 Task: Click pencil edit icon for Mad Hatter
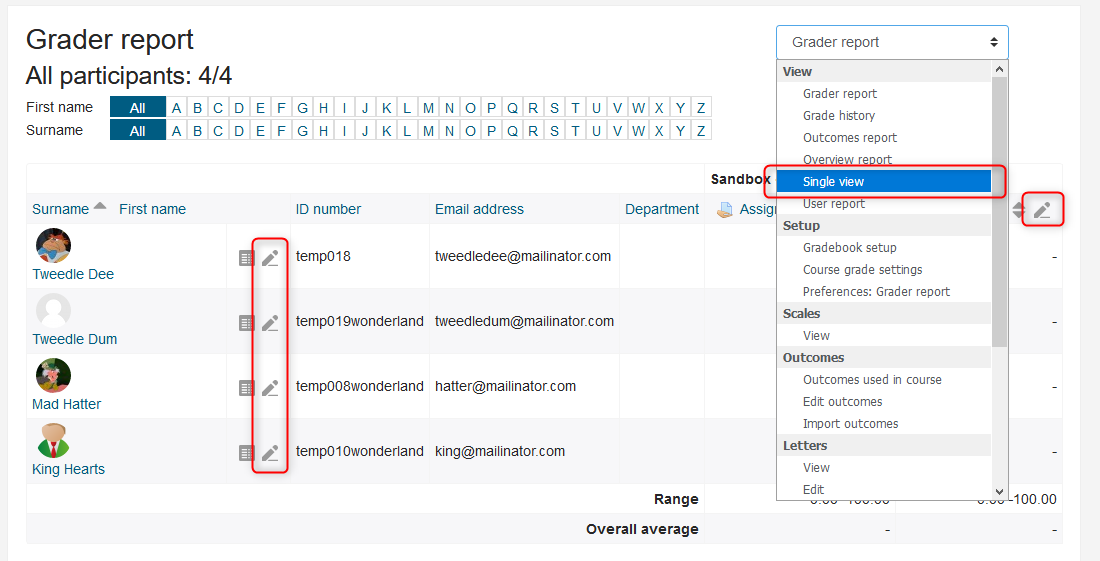click(x=270, y=388)
